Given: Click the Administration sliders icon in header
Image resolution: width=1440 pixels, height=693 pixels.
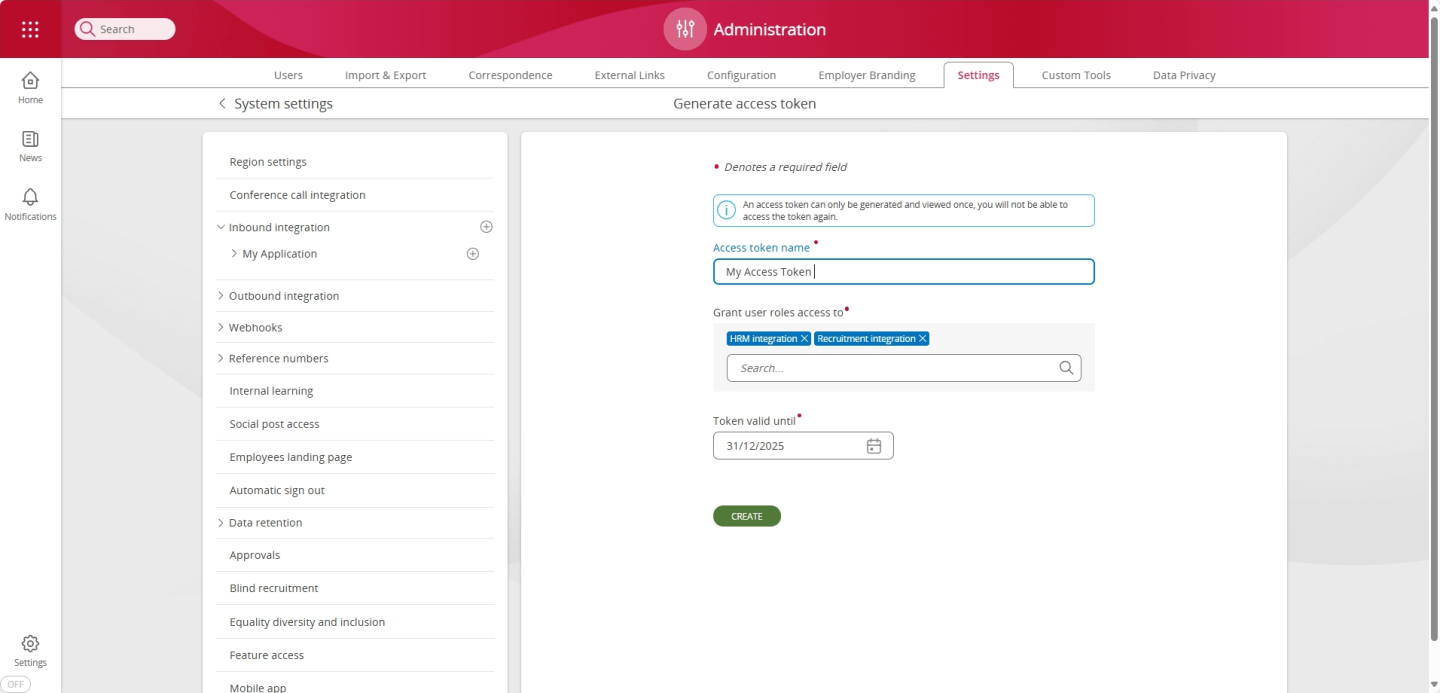Looking at the screenshot, I should pyautogui.click(x=684, y=28).
